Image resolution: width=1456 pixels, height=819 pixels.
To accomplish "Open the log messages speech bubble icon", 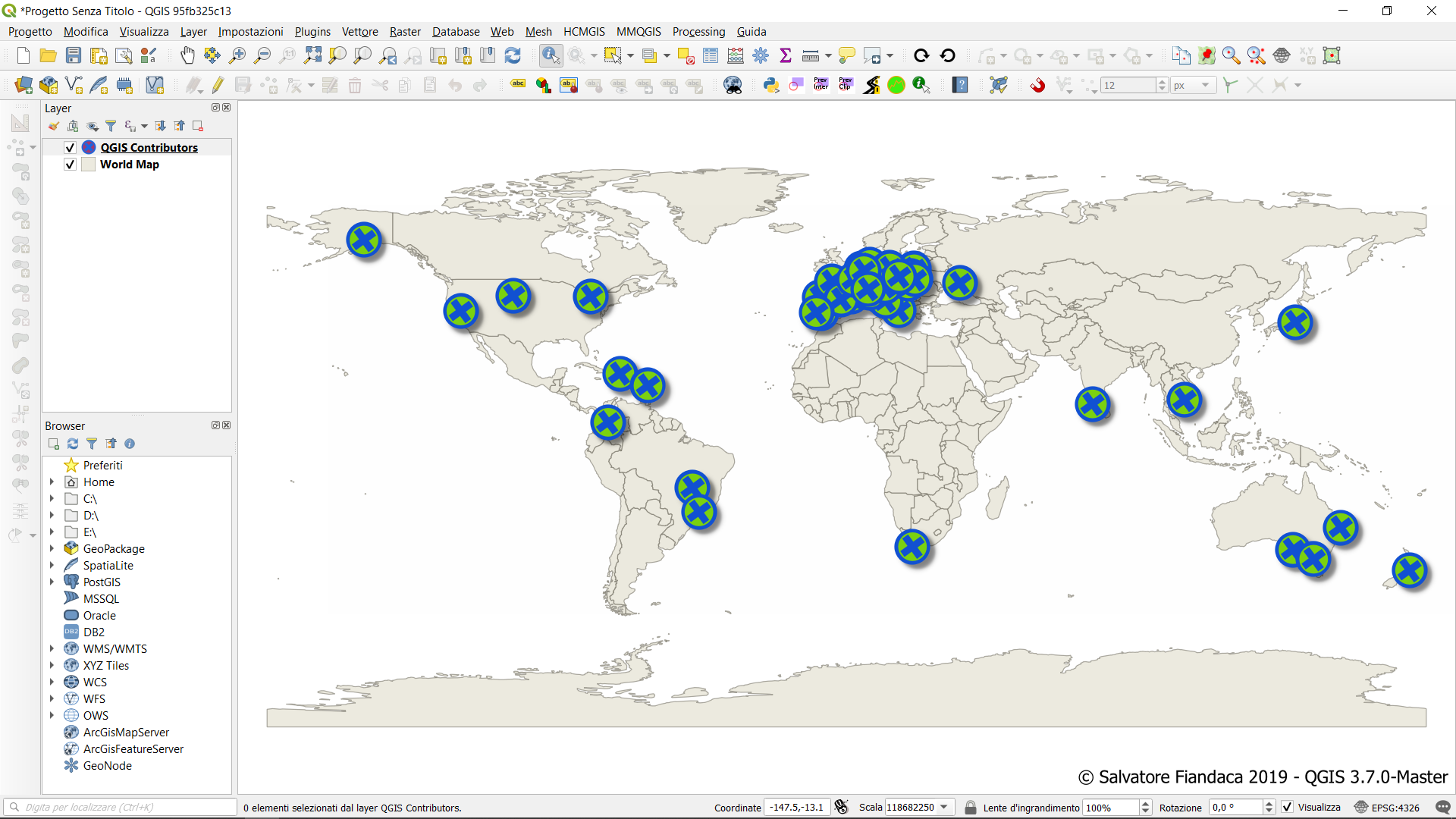I will [x=1443, y=808].
